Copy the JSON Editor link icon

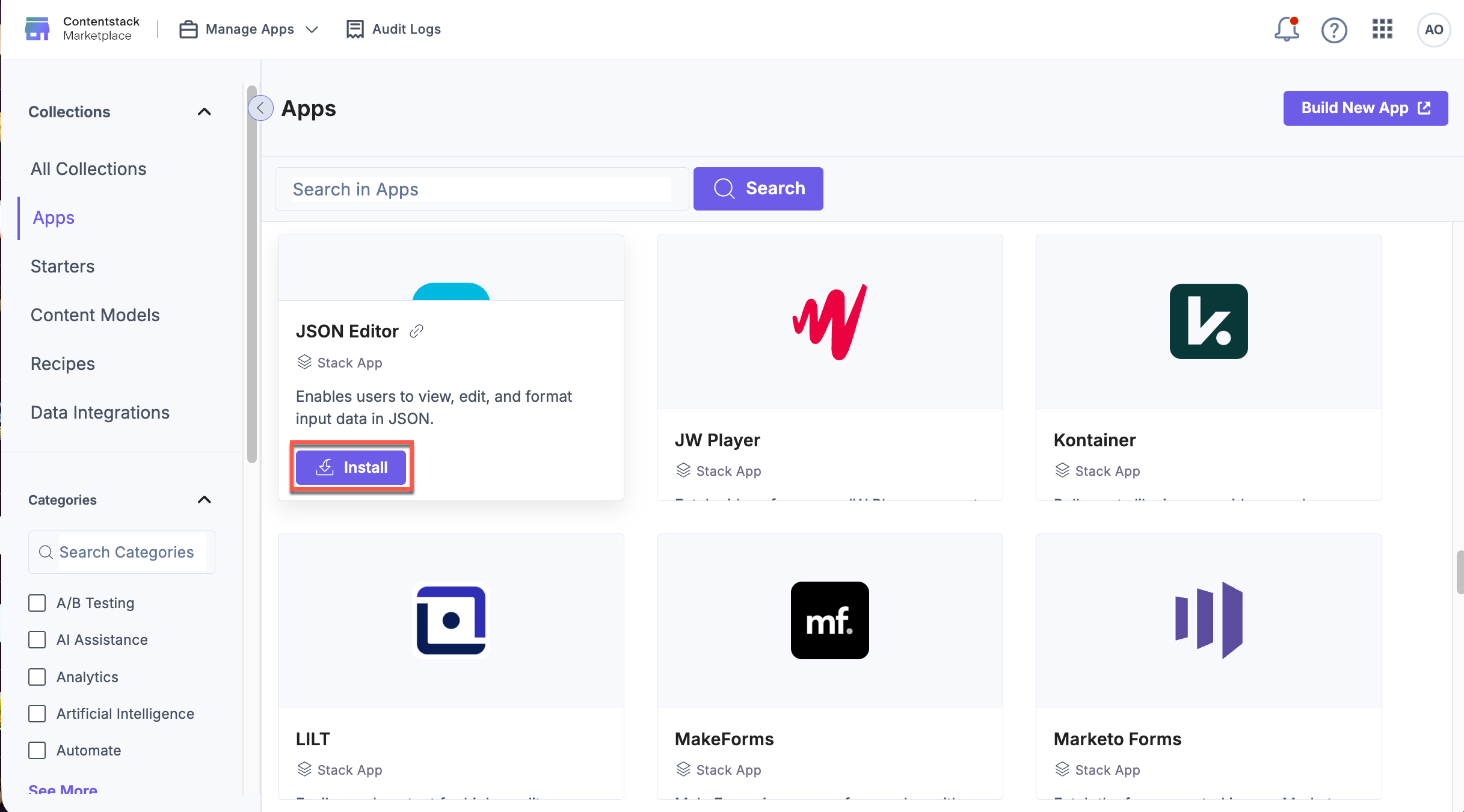(x=416, y=331)
